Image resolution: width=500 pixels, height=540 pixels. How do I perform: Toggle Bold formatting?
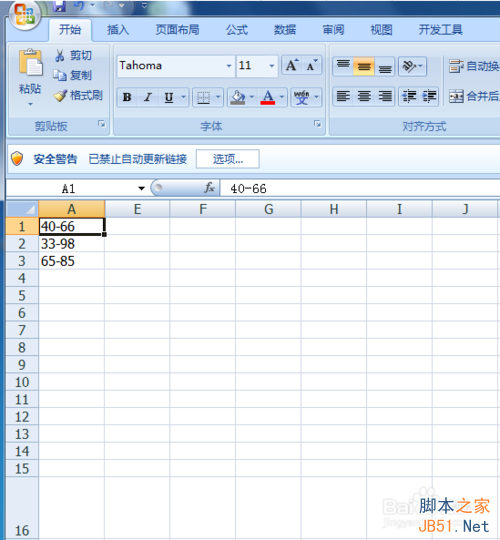(127, 97)
